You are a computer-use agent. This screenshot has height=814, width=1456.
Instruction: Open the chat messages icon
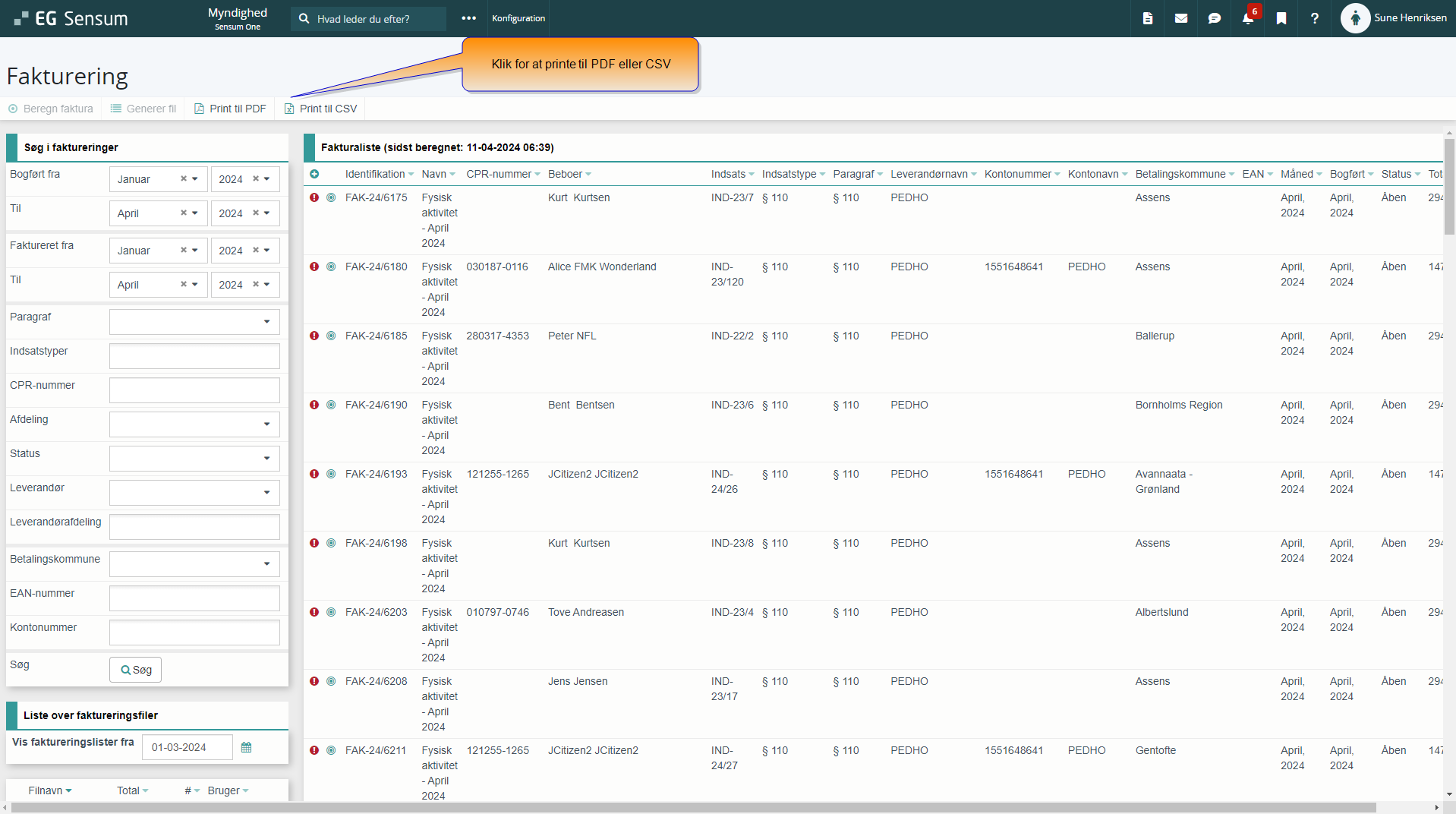tap(1214, 18)
